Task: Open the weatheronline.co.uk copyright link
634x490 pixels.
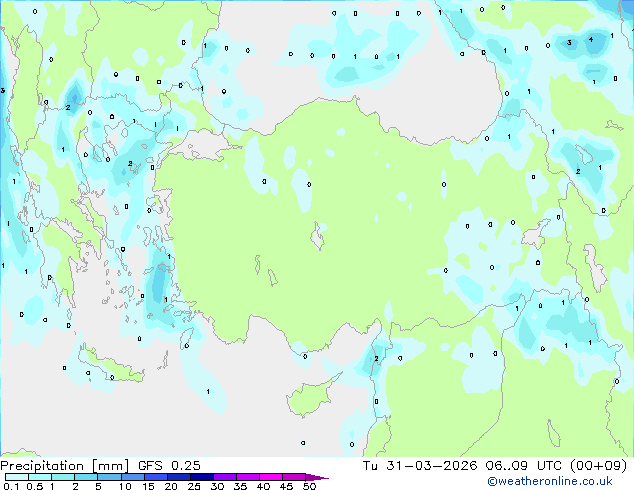Action: (x=549, y=481)
